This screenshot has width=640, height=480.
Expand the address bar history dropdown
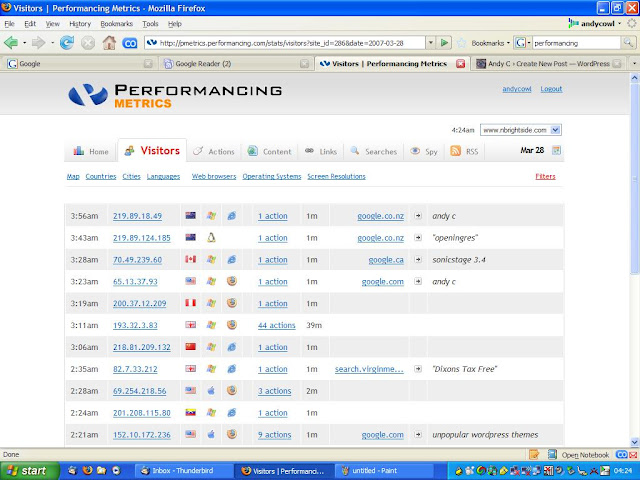point(430,42)
